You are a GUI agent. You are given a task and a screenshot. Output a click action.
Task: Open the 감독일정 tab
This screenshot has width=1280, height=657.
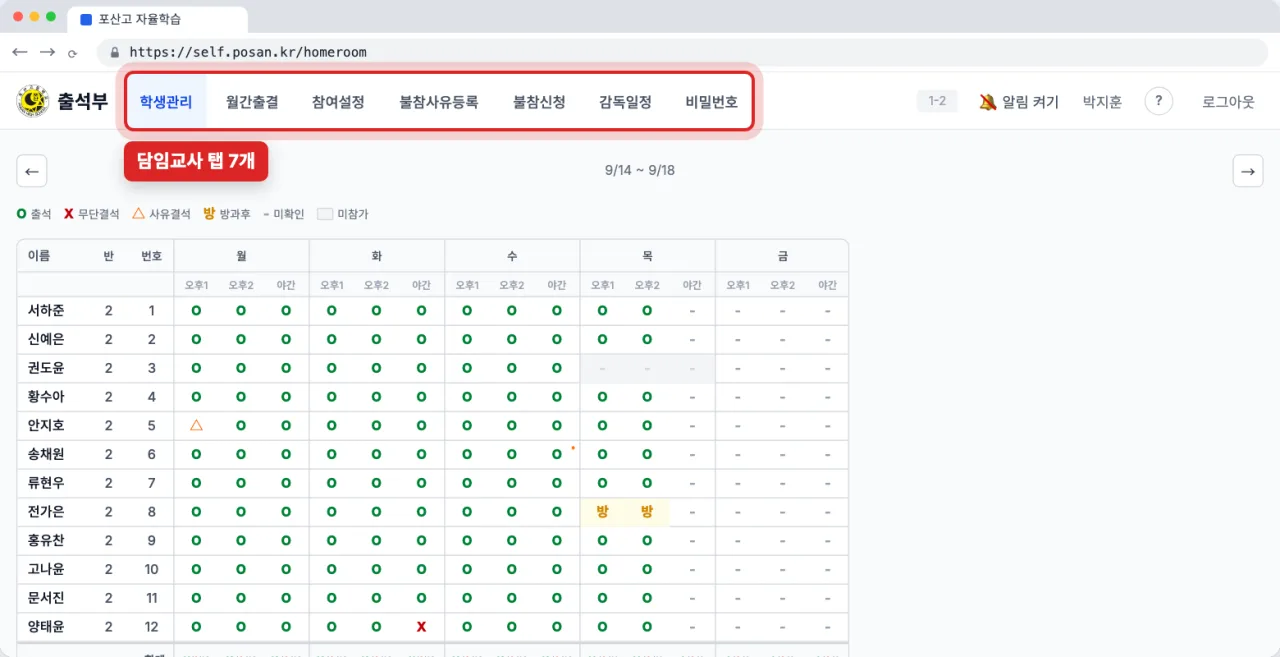(x=625, y=101)
